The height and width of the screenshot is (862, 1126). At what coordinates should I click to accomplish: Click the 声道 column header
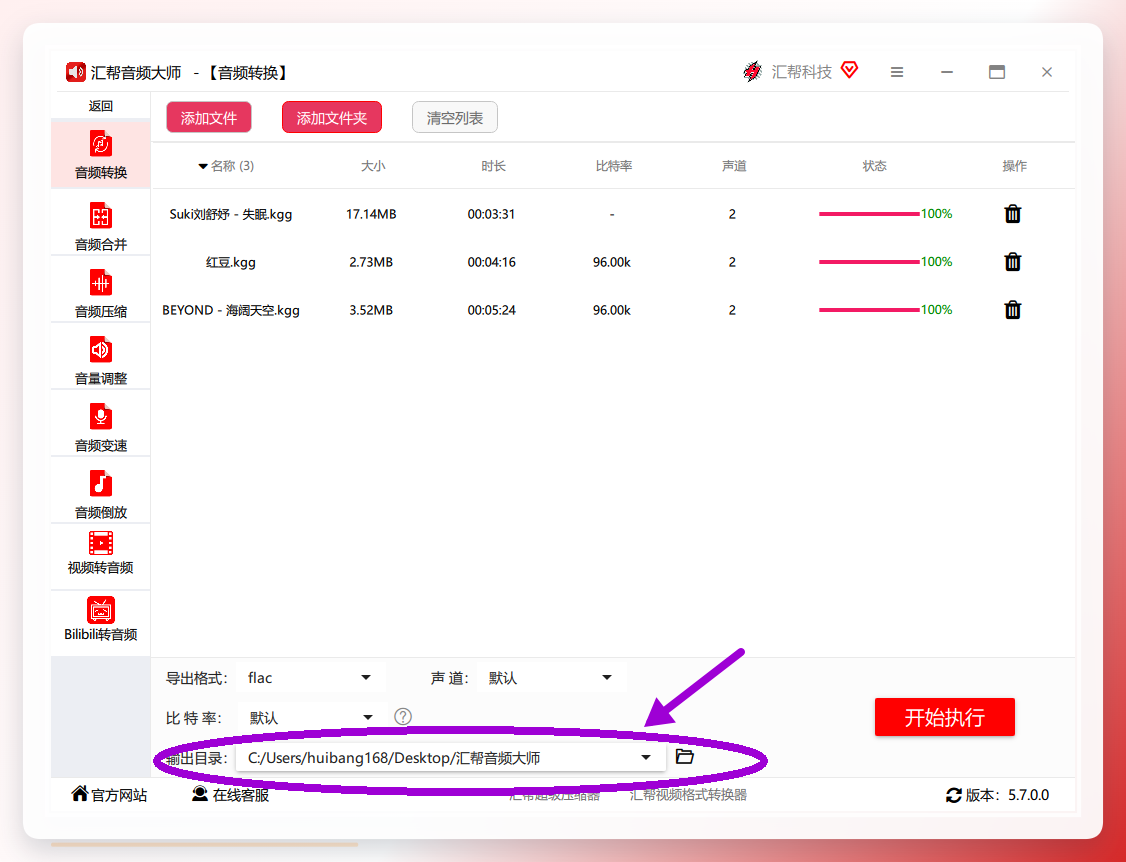tap(734, 166)
